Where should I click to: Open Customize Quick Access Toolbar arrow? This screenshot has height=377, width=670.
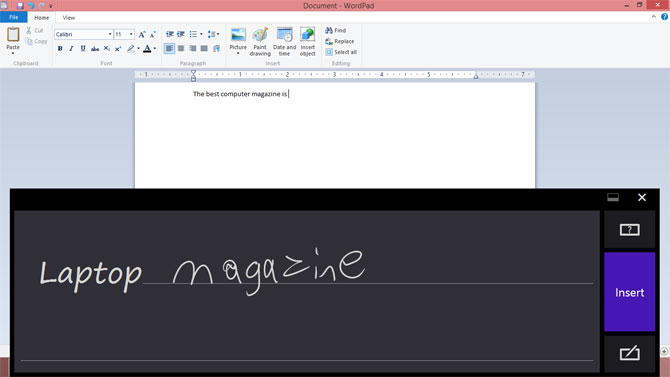click(50, 6)
